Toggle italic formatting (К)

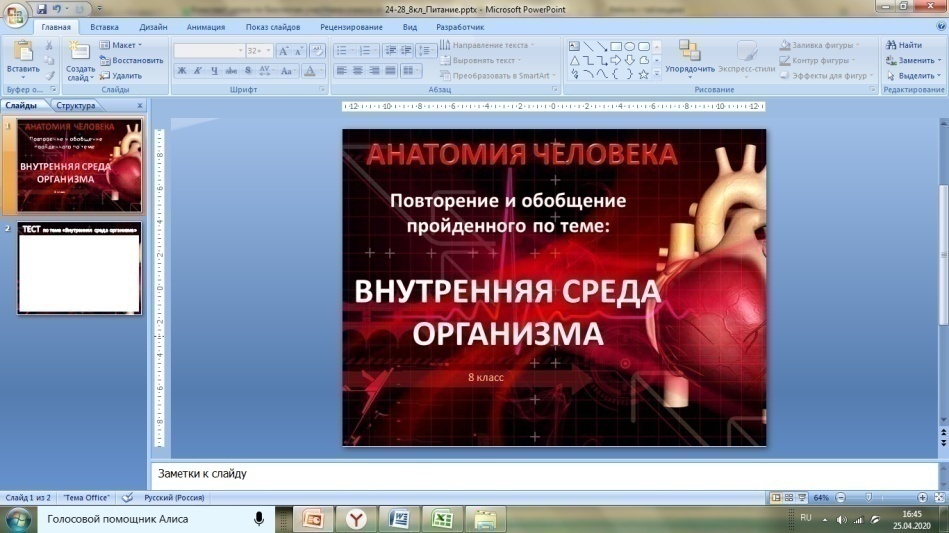tap(198, 71)
